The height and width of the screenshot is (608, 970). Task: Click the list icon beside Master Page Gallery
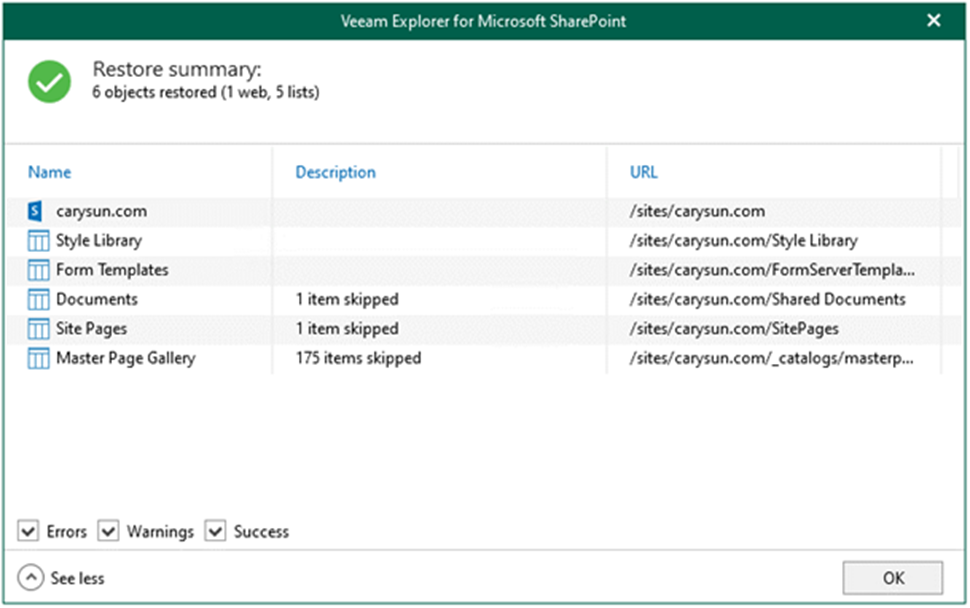tap(38, 358)
